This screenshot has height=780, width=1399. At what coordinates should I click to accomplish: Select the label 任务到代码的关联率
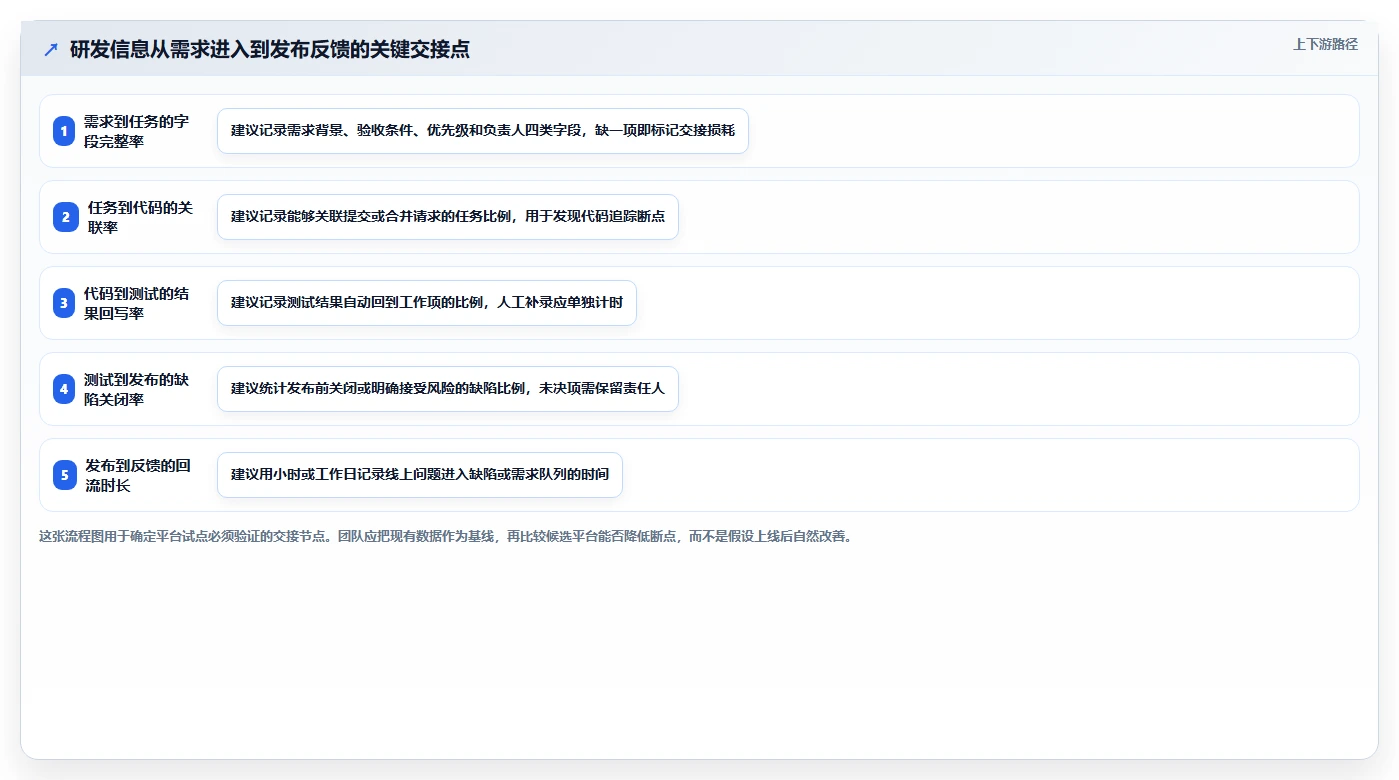[140, 217]
